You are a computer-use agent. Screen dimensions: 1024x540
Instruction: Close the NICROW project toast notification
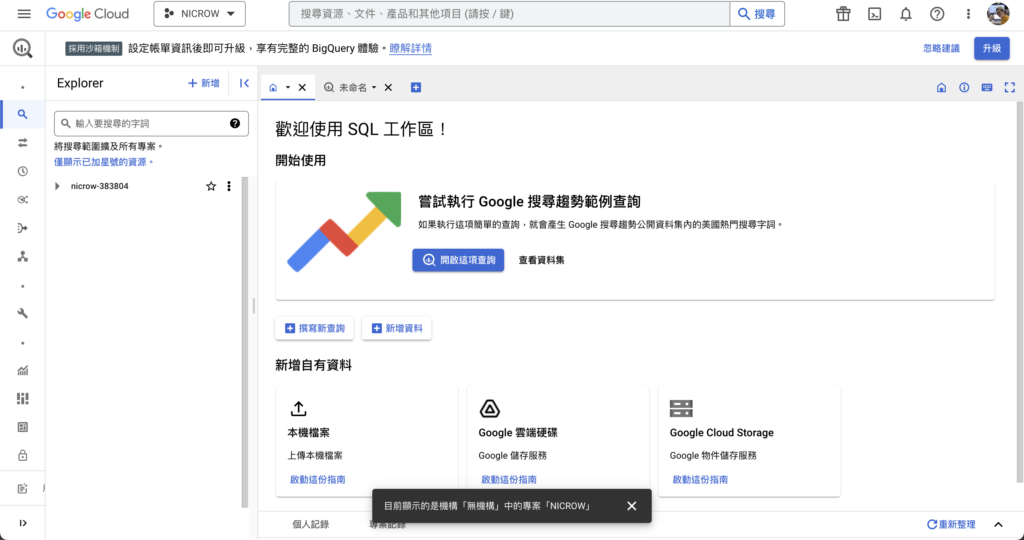pyautogui.click(x=632, y=506)
